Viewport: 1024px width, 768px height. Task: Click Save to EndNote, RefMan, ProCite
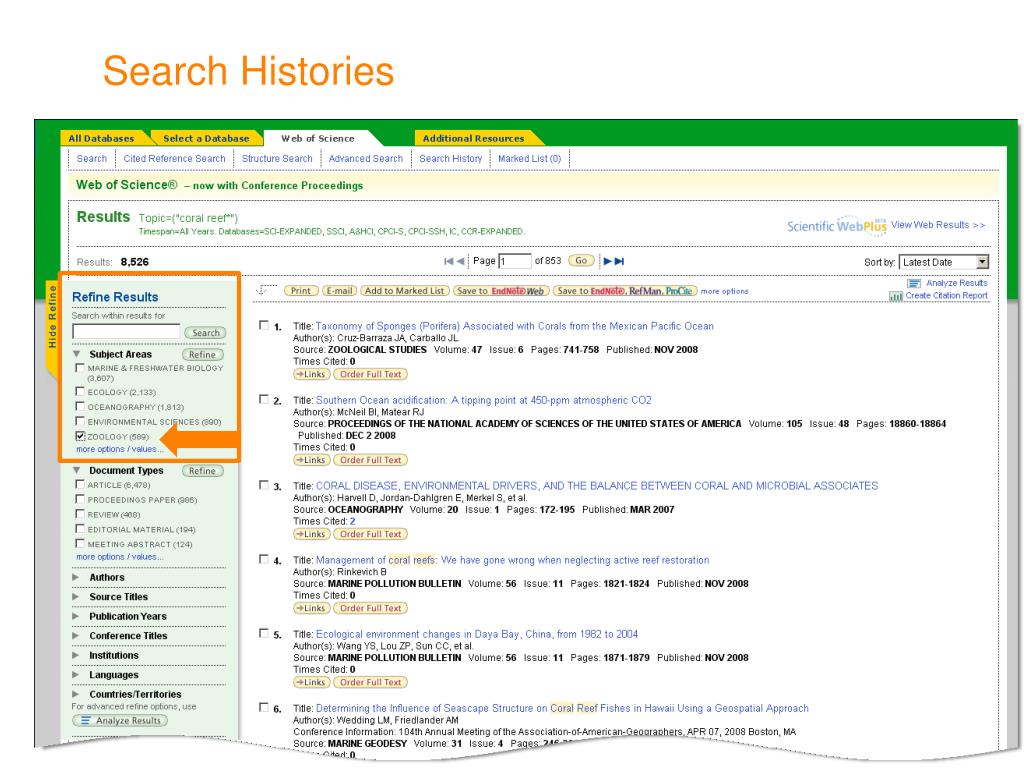coord(625,291)
